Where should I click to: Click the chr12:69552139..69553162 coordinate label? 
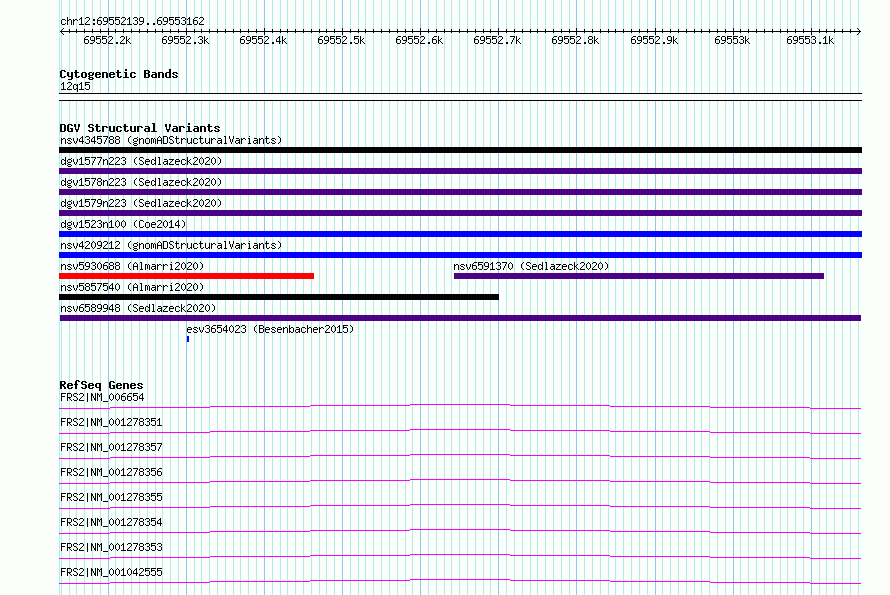(132, 21)
